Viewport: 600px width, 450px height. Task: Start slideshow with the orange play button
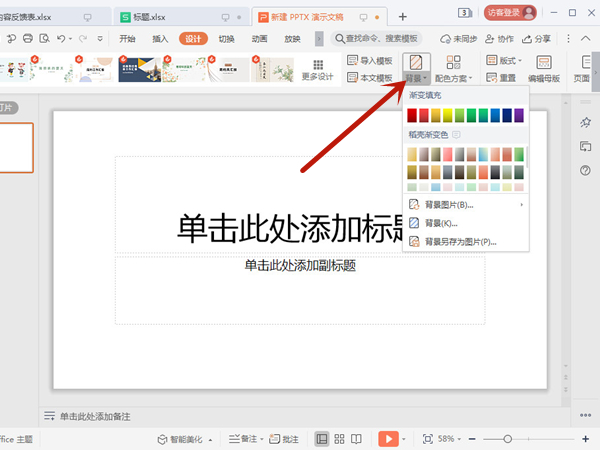388,439
